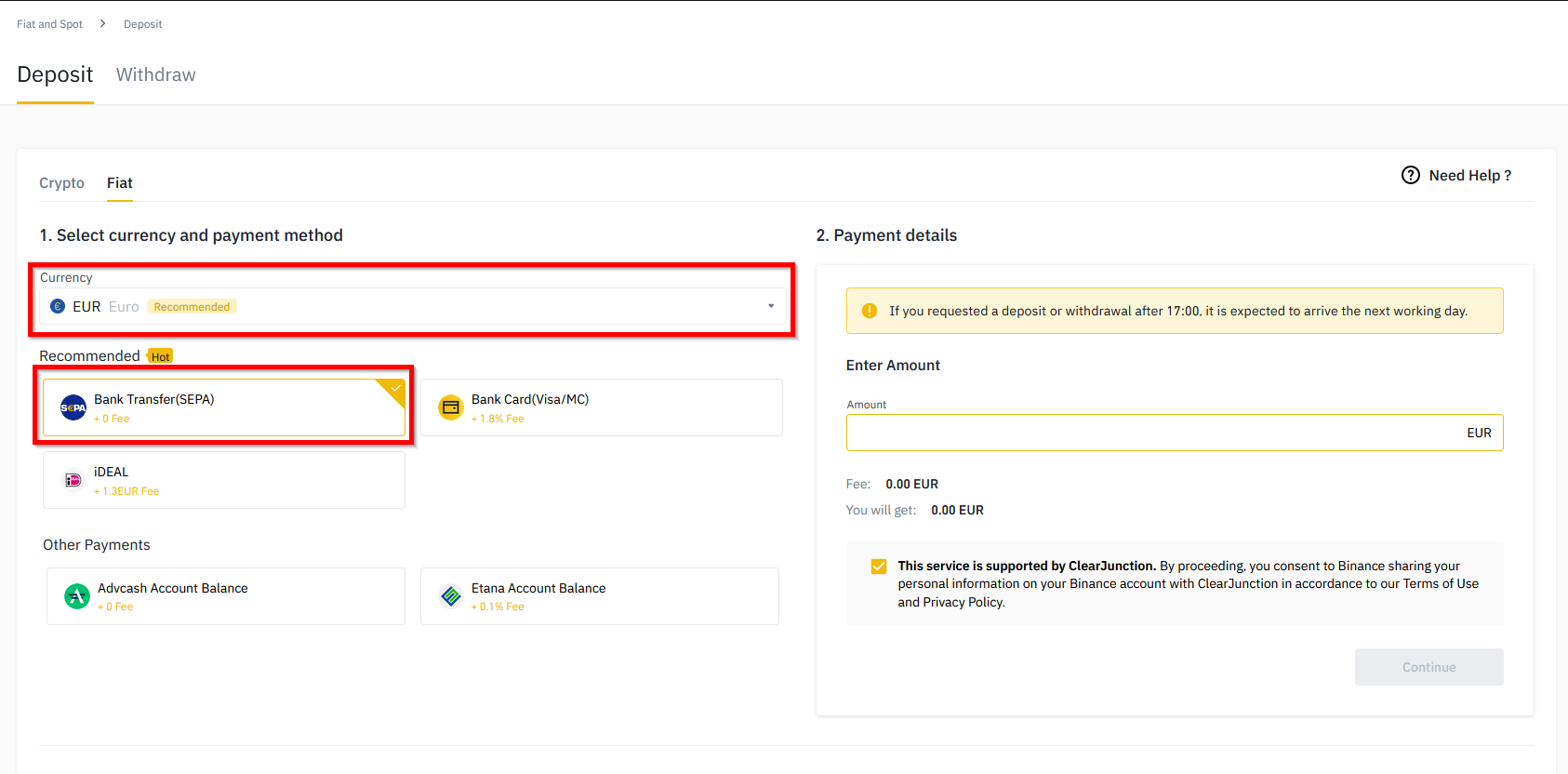This screenshot has width=1568, height=774.
Task: Click the '+ 0.1% Fee' text
Action: coord(498,607)
